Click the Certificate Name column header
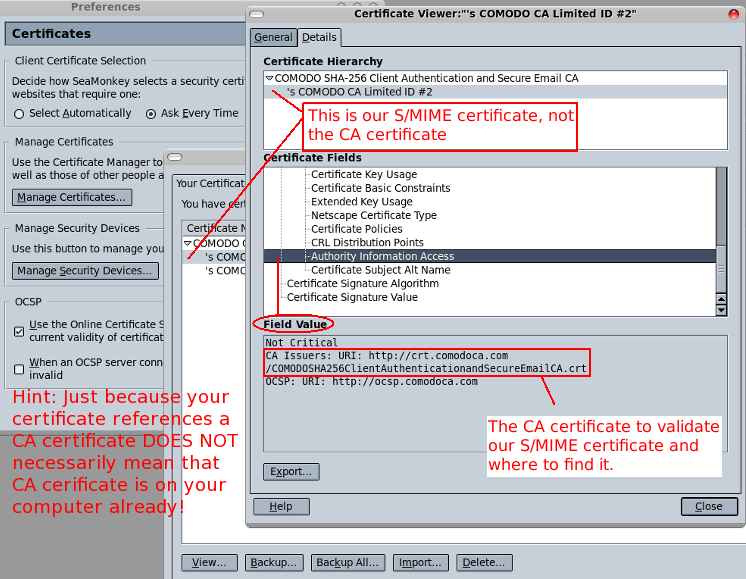 (x=214, y=228)
